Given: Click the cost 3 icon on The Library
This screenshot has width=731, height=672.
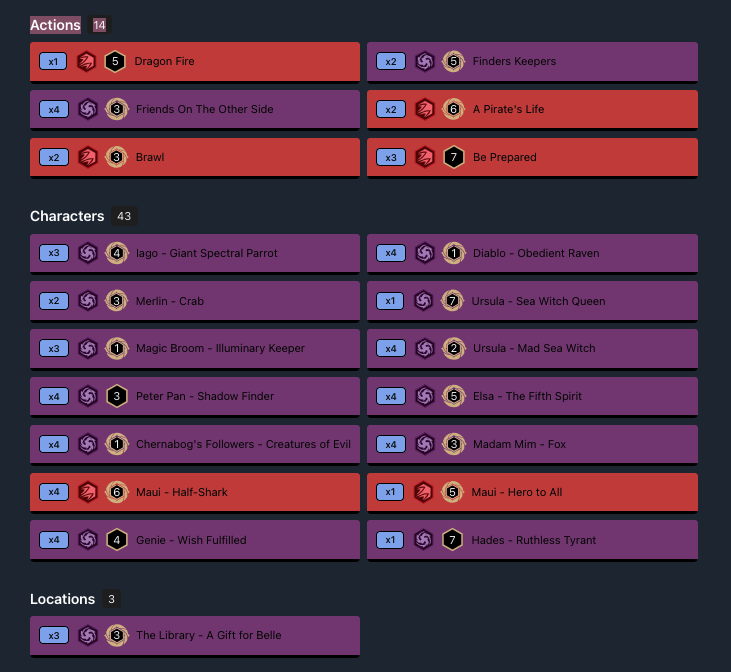Looking at the screenshot, I should point(116,635).
